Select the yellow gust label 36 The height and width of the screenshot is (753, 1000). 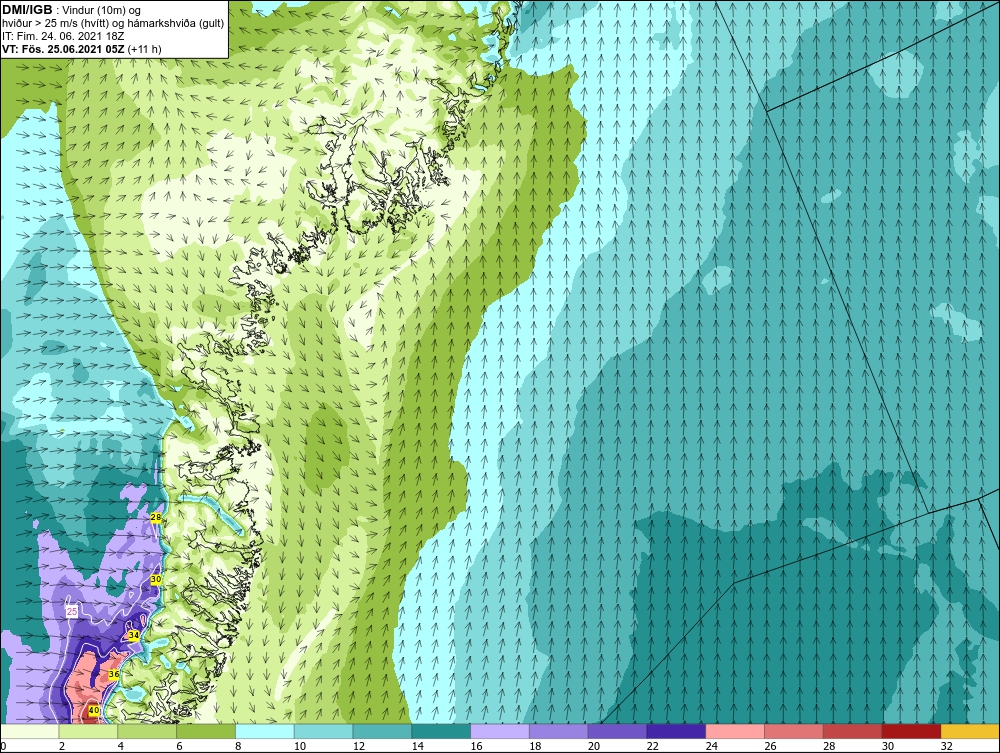114,674
